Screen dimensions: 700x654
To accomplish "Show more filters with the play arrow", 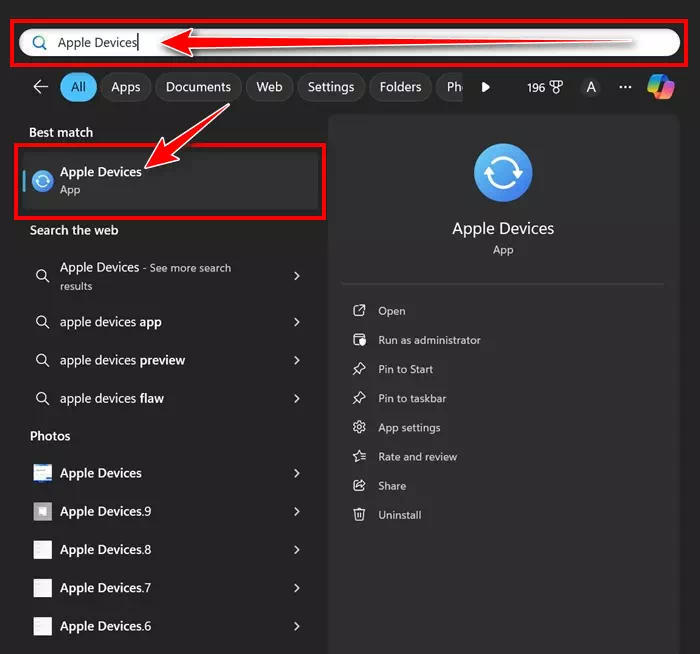I will click(x=486, y=87).
